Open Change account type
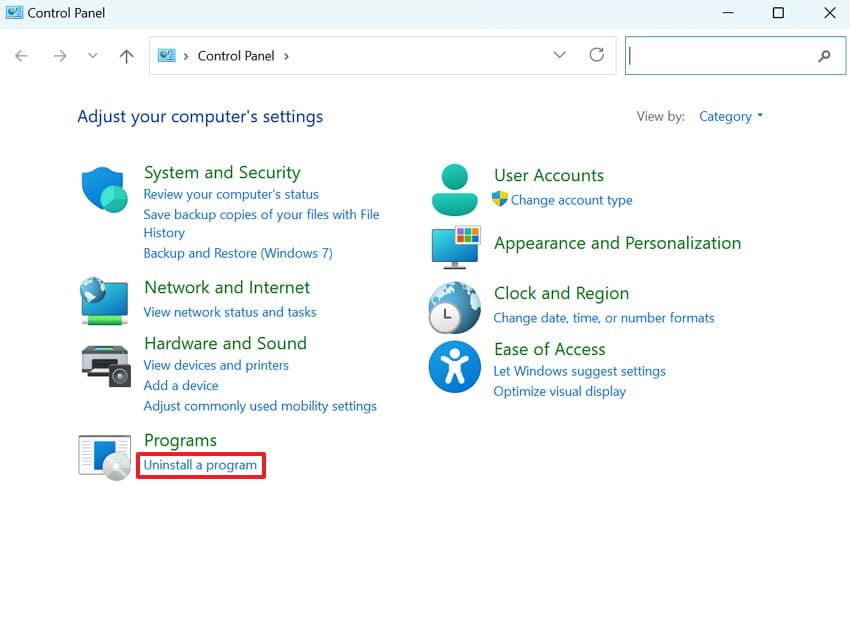Screen dimensions: 850x636 571,200
